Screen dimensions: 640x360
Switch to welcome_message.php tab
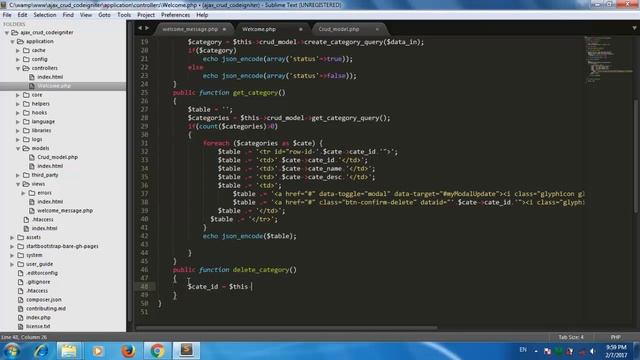click(x=190, y=29)
